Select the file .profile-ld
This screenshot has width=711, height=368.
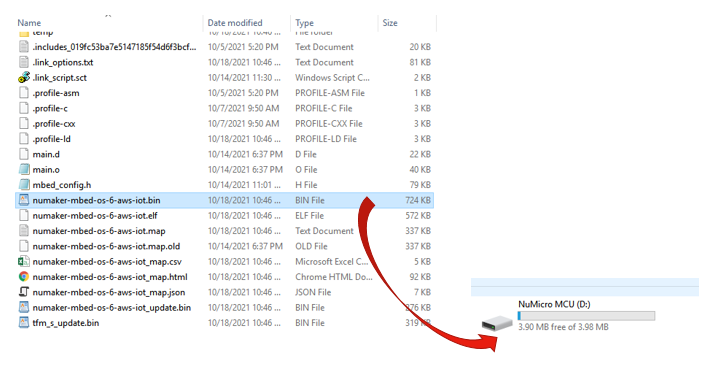[x=52, y=139]
